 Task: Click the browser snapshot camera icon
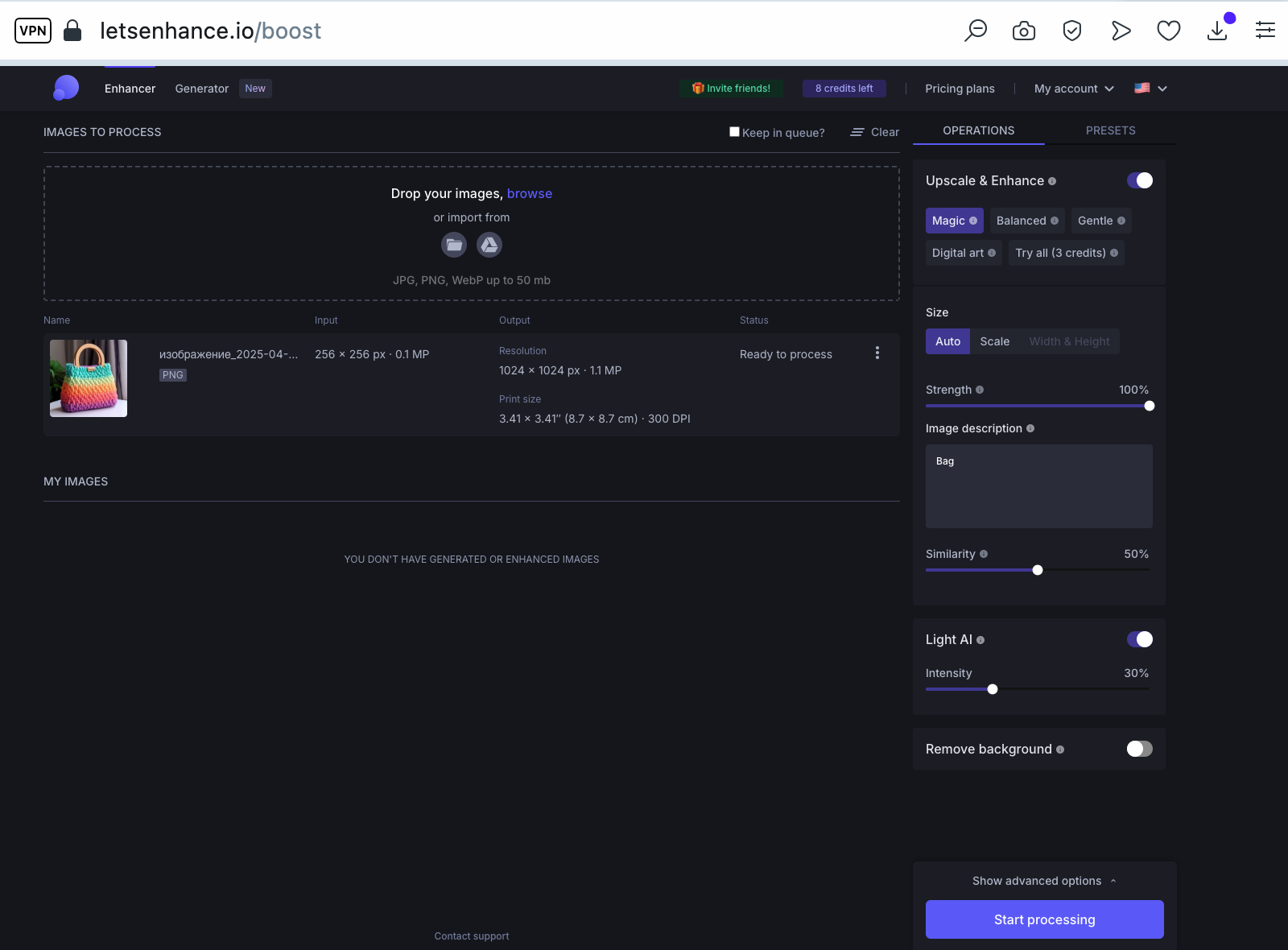tap(1024, 31)
